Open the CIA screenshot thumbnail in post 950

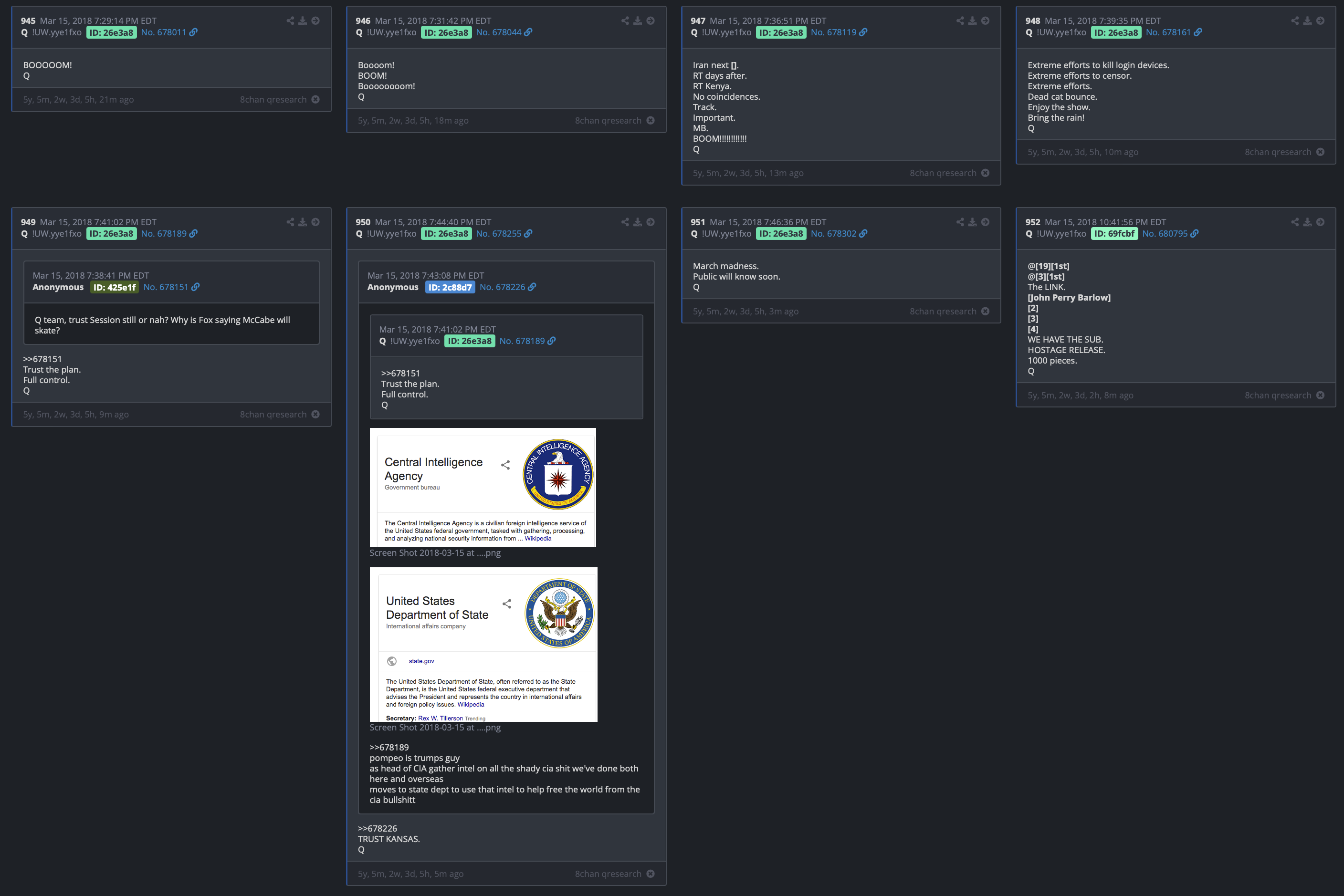click(483, 488)
